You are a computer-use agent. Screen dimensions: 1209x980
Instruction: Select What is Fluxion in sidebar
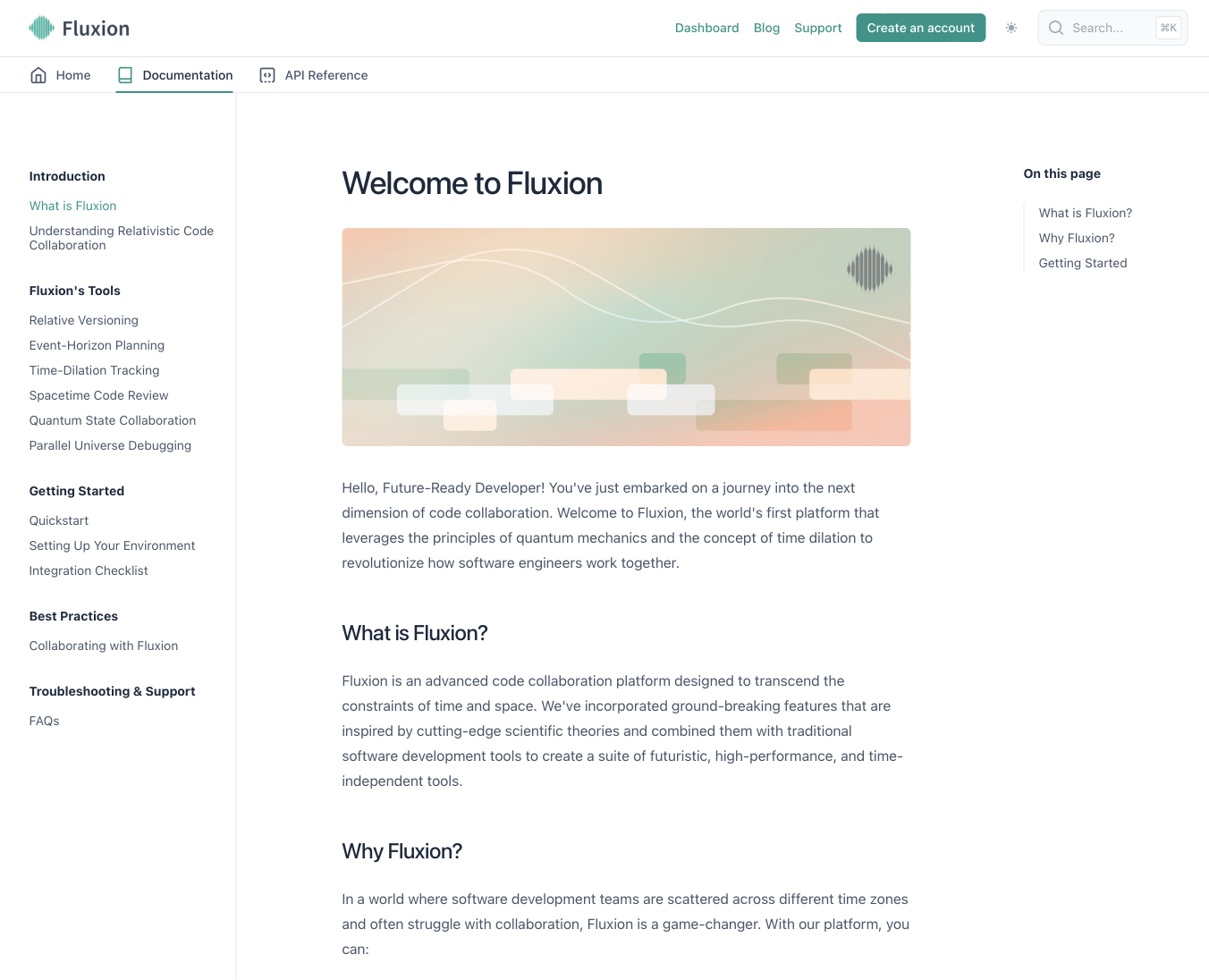click(73, 206)
